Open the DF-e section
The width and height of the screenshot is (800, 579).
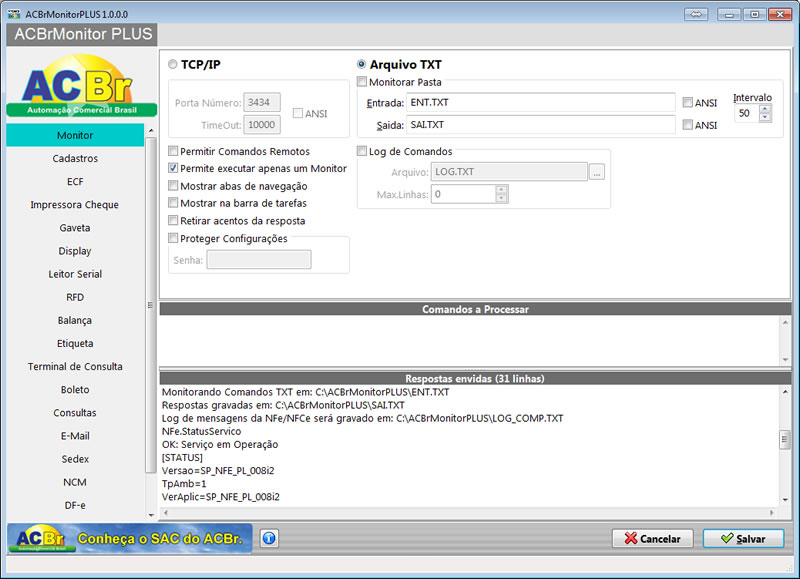pos(75,505)
